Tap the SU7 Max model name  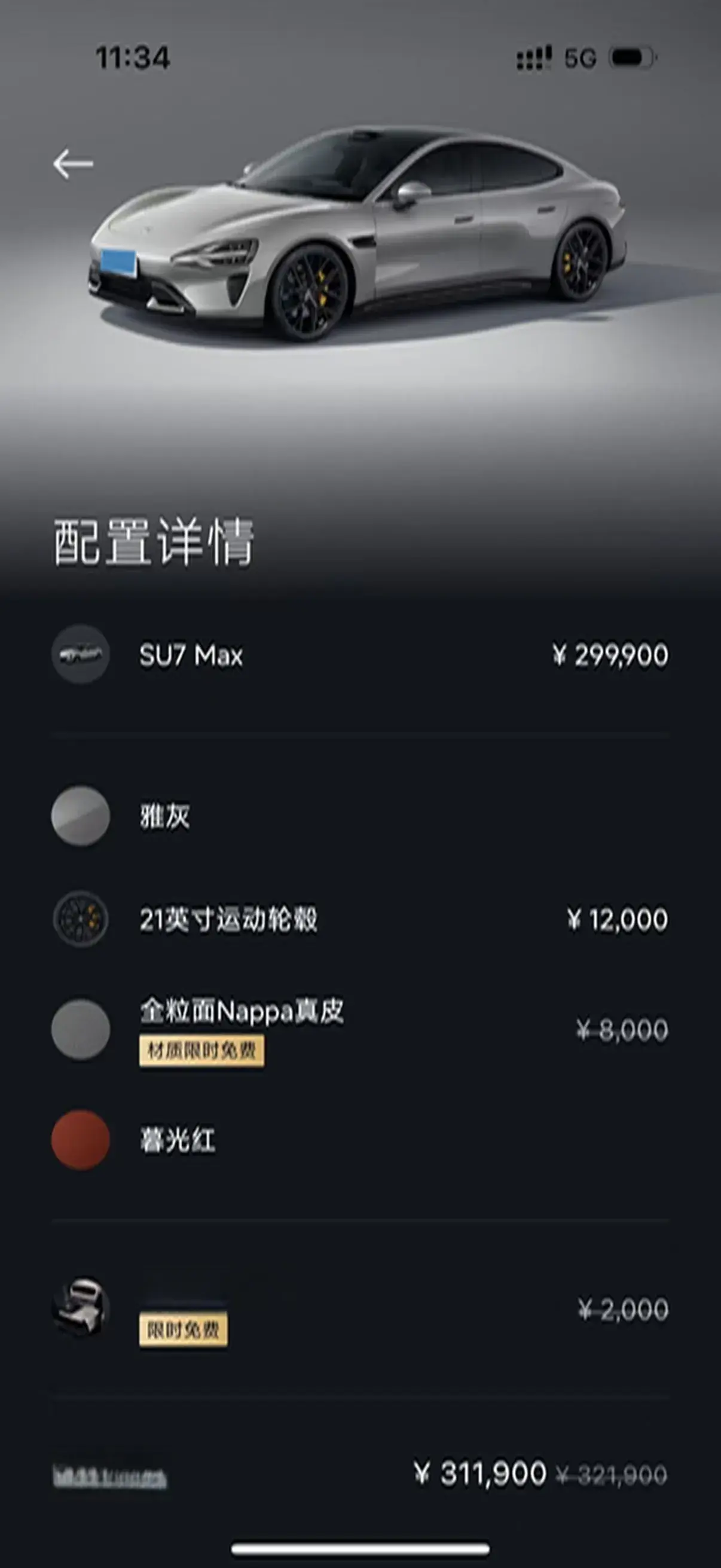tap(191, 655)
